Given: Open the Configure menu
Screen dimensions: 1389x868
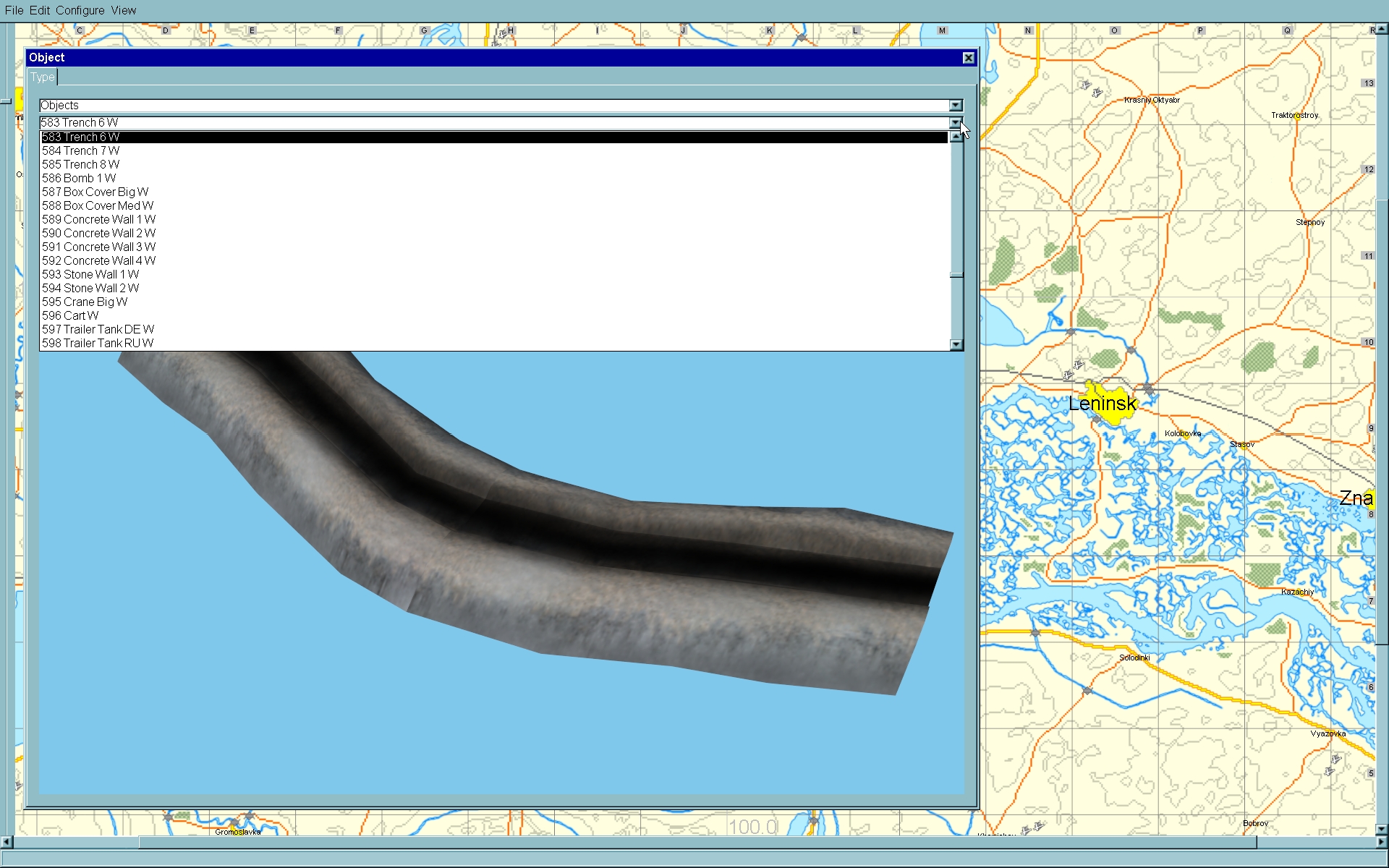Looking at the screenshot, I should 80,10.
